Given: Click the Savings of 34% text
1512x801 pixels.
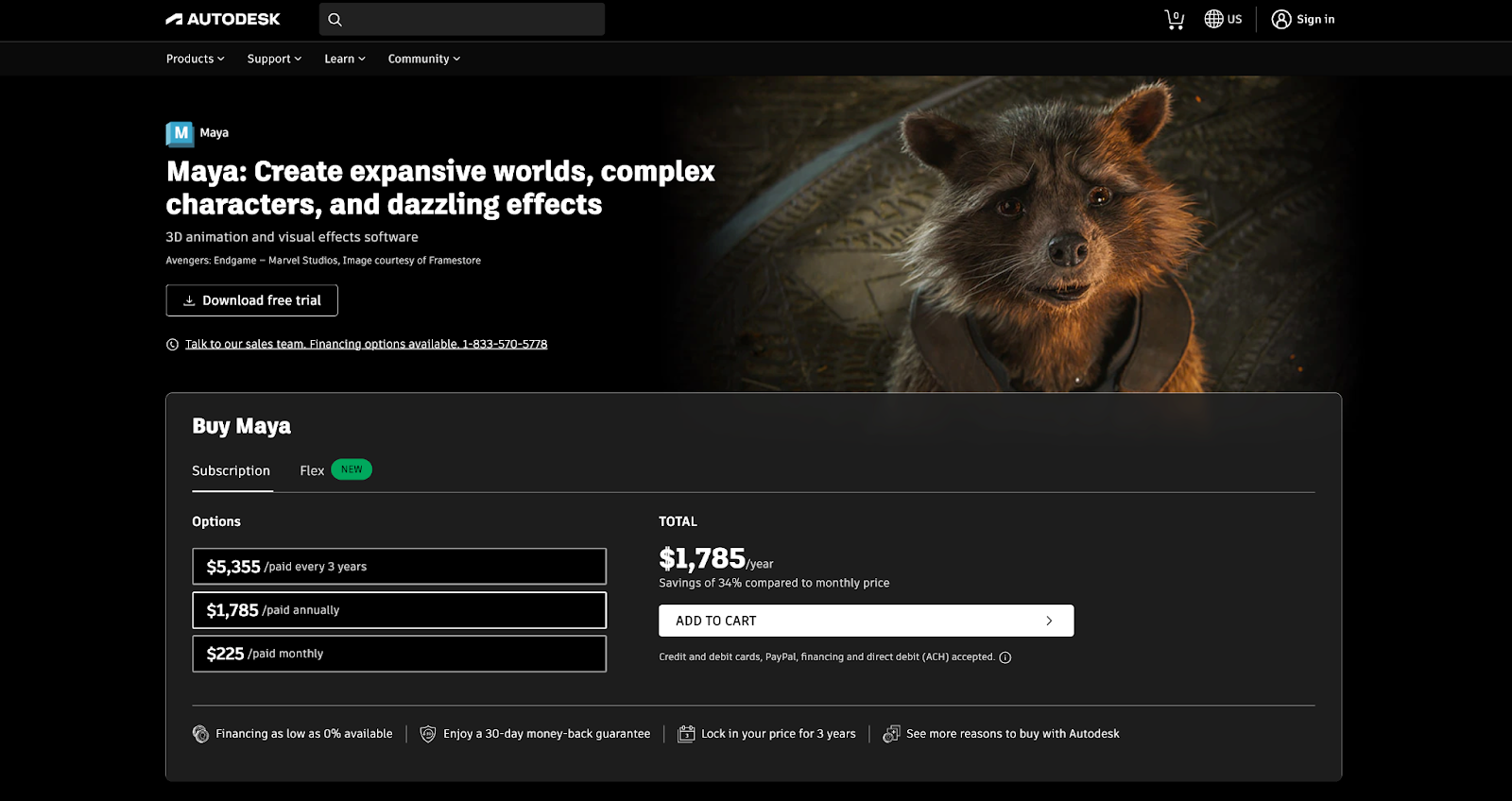Looking at the screenshot, I should [x=774, y=584].
